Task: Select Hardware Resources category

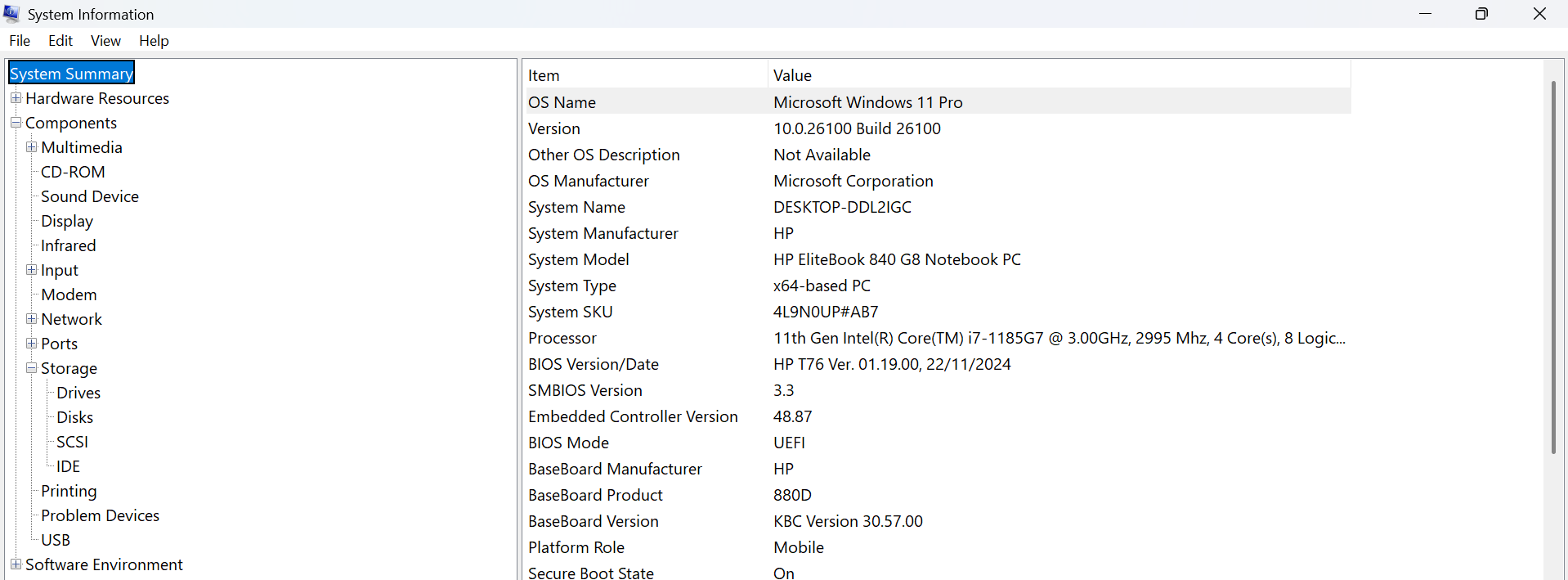Action: click(97, 98)
